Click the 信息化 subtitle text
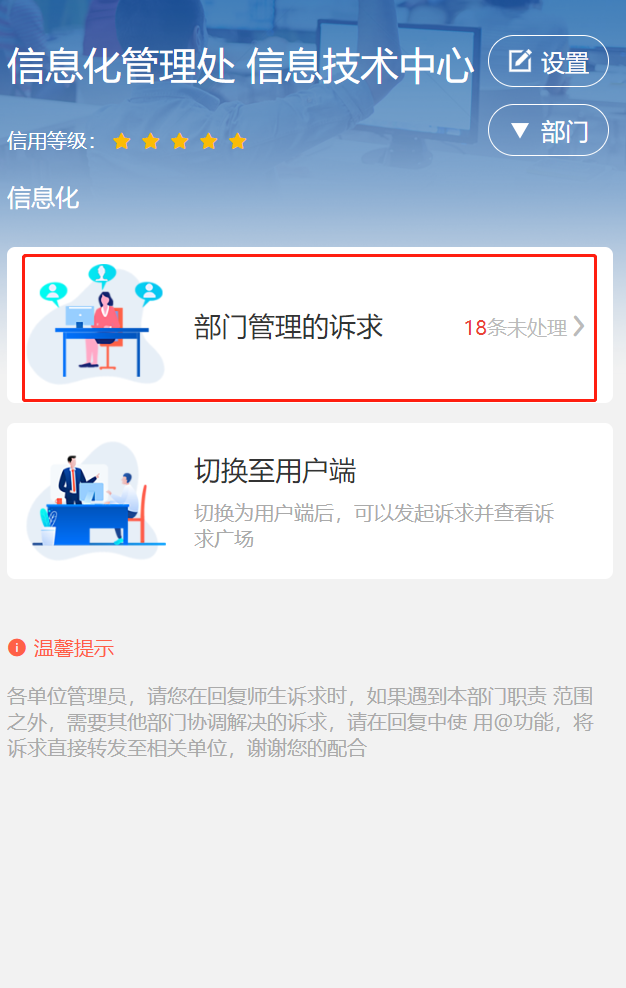This screenshot has height=988, width=626. [x=43, y=198]
